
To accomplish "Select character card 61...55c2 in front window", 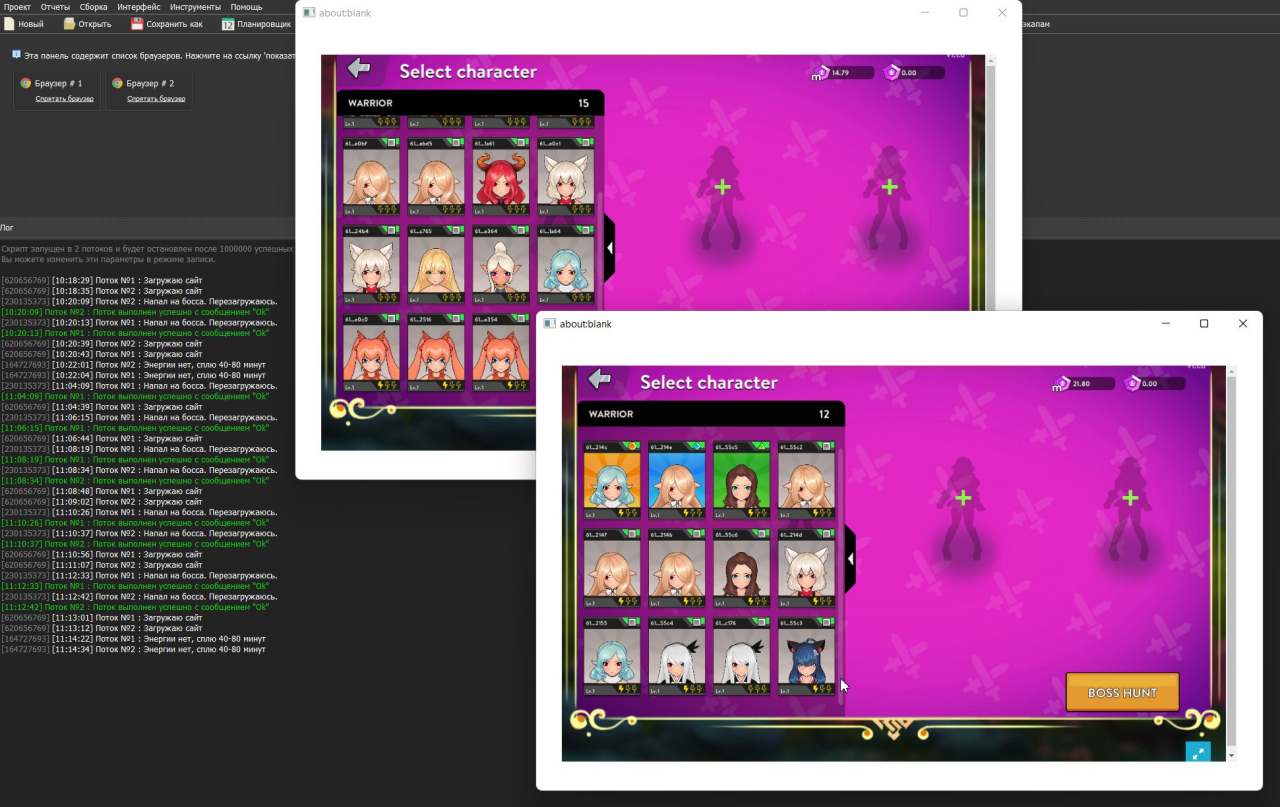I will (807, 481).
